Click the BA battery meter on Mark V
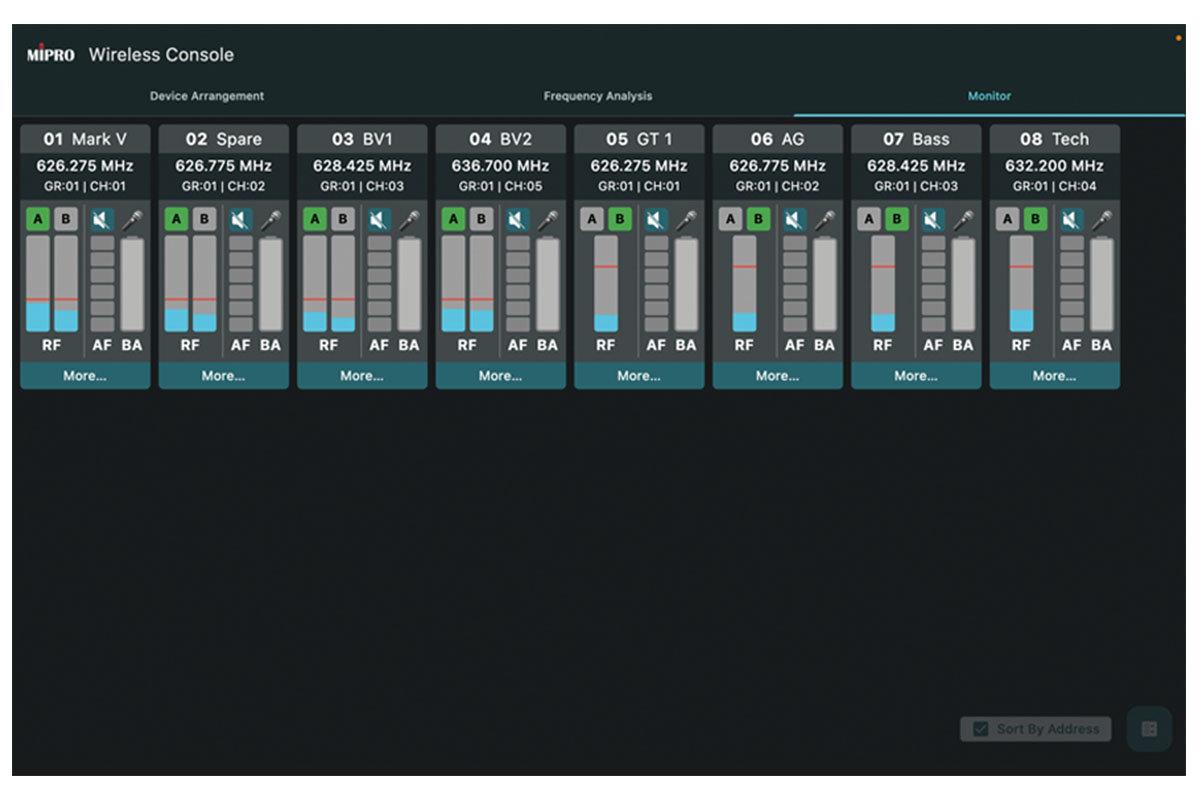 point(132,285)
